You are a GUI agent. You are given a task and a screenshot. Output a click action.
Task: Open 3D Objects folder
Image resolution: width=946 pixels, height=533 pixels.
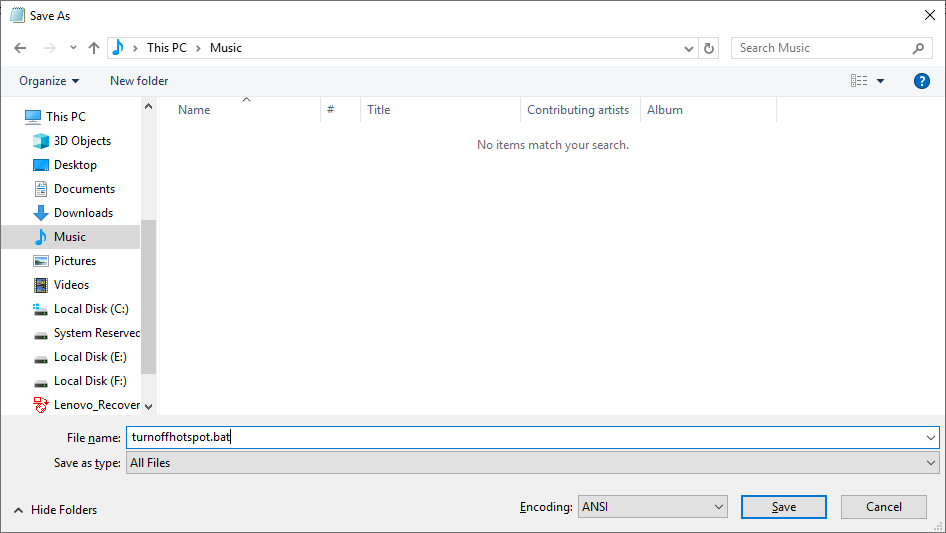(x=82, y=141)
